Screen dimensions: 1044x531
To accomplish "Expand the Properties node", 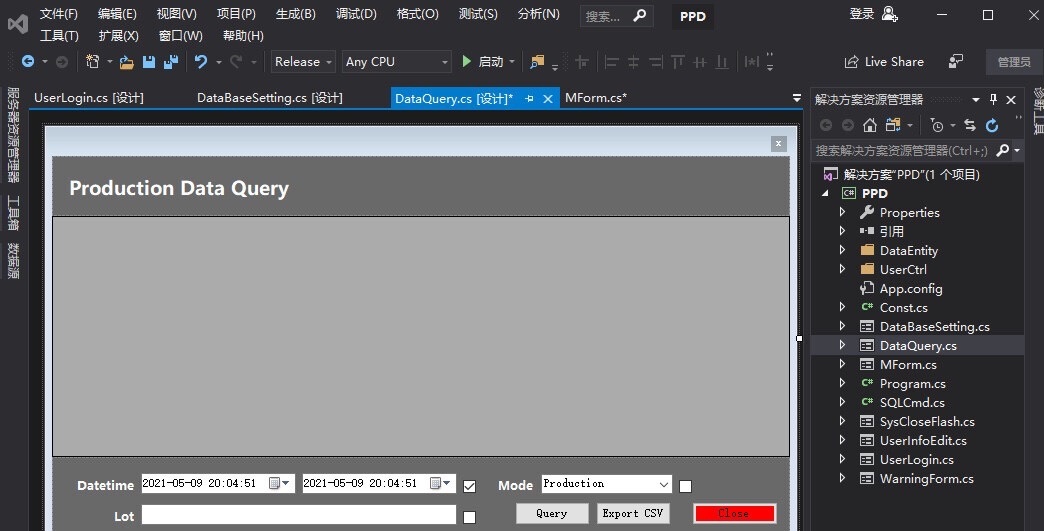I will (x=842, y=212).
